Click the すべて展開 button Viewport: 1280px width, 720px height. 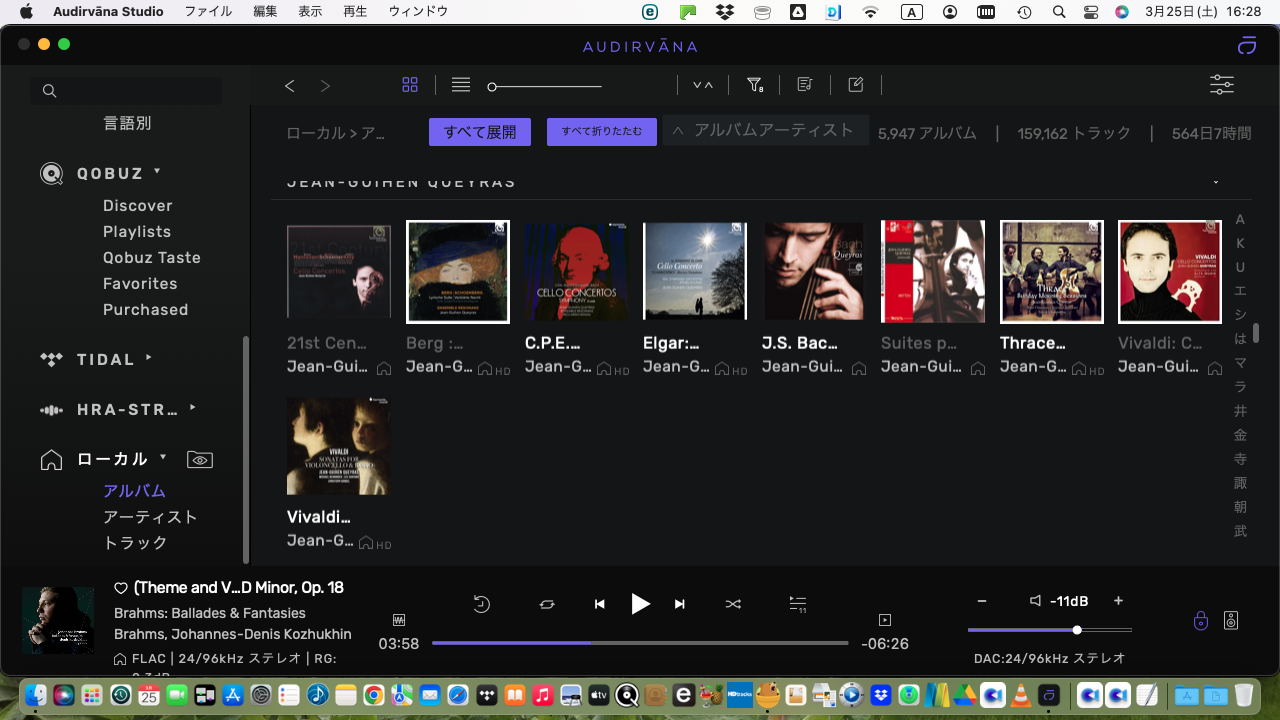click(x=480, y=132)
